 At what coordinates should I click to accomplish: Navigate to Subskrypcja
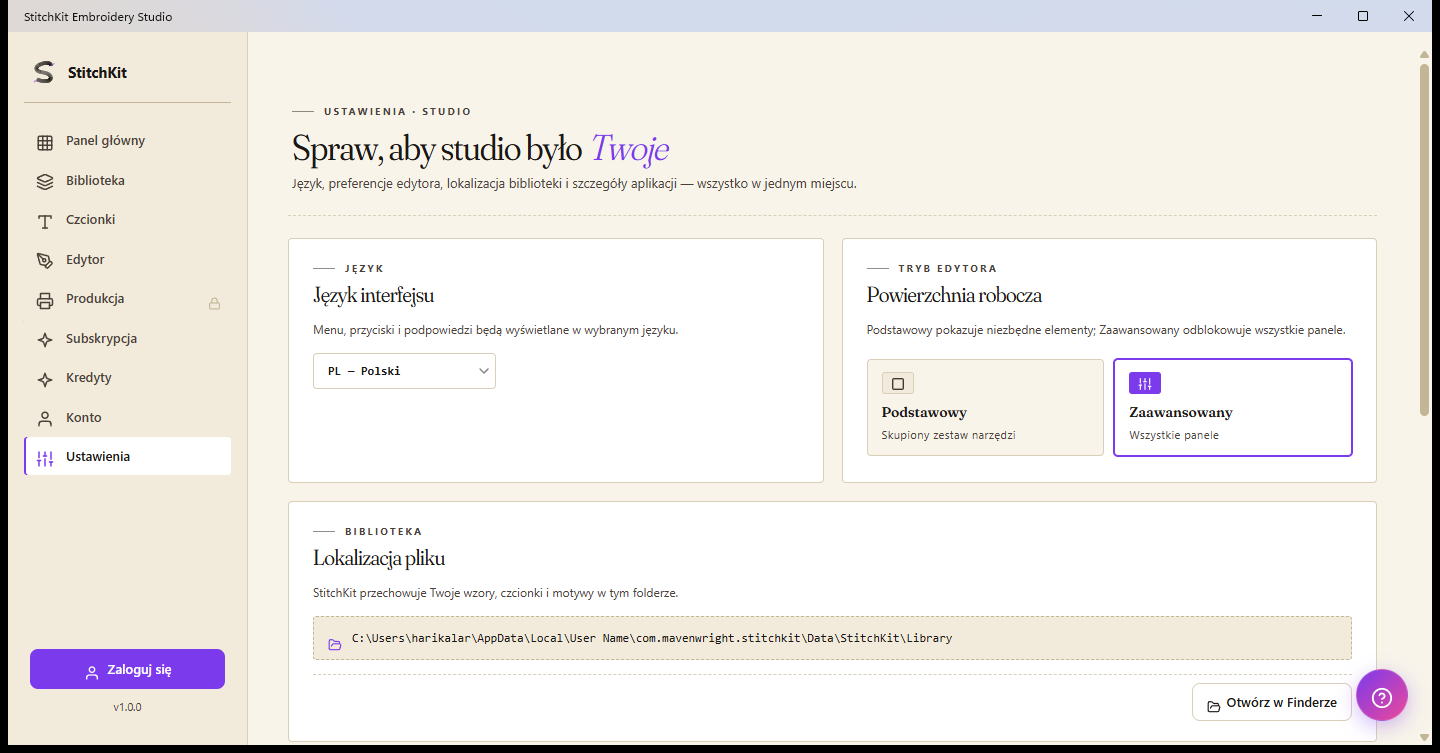click(x=128, y=339)
